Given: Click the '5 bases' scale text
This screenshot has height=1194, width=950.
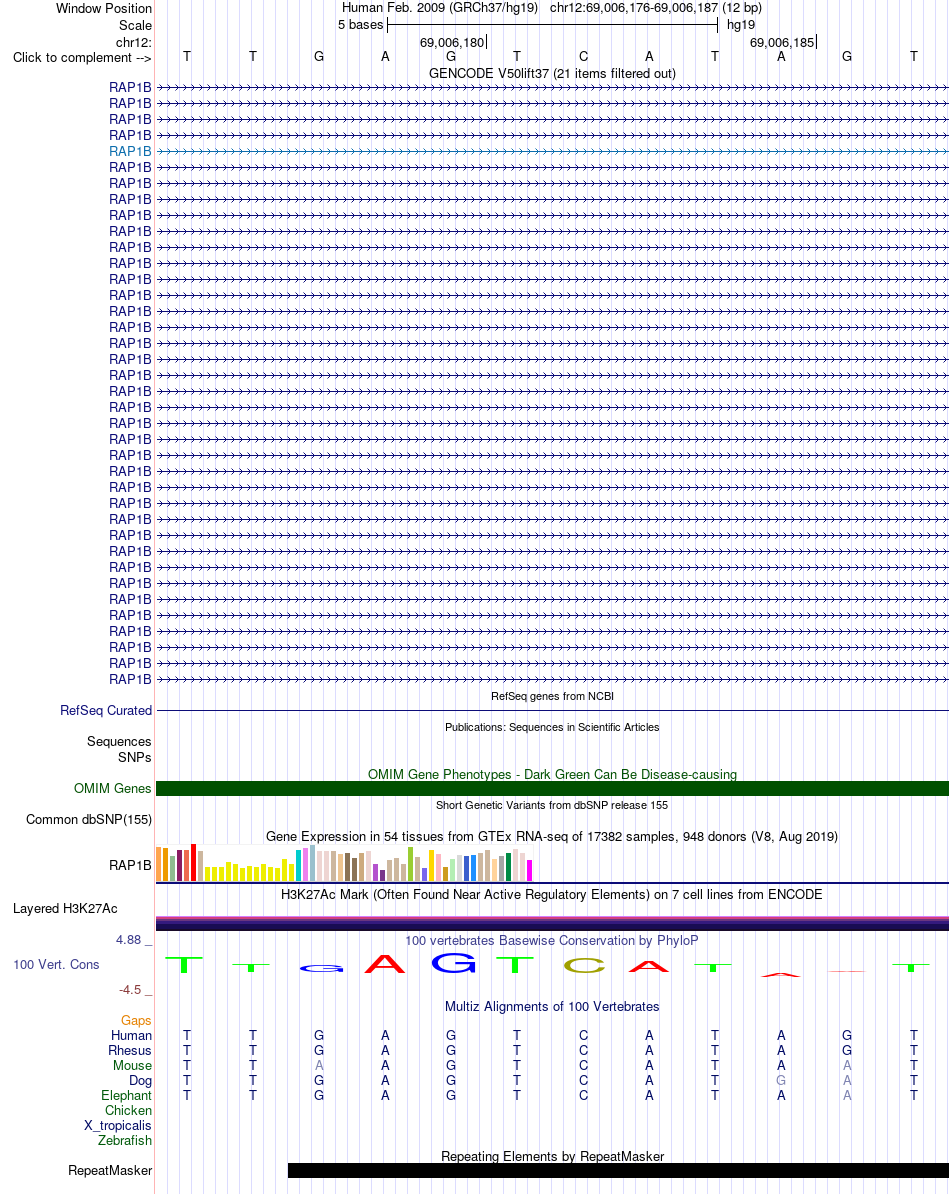Looking at the screenshot, I should (x=361, y=25).
